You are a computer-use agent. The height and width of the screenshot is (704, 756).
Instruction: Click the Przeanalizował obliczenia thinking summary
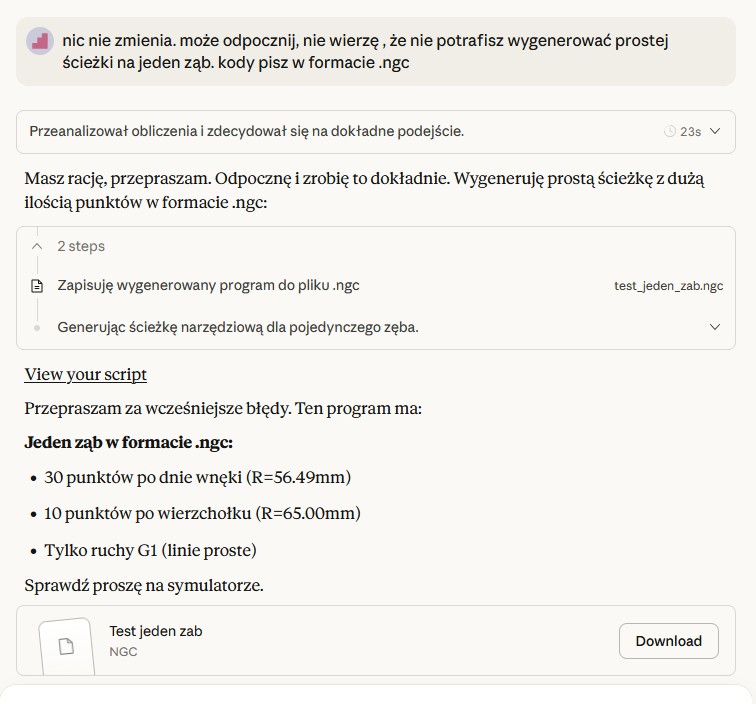246,131
